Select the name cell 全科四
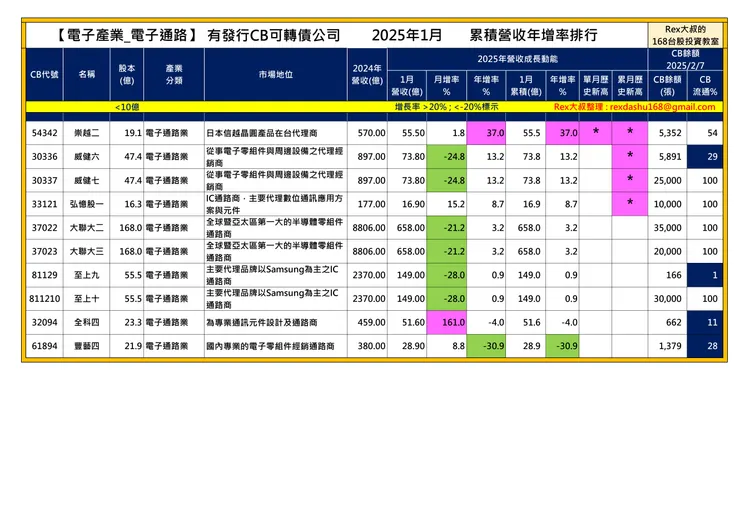This screenshot has width=740, height=523. pyautogui.click(x=86, y=322)
